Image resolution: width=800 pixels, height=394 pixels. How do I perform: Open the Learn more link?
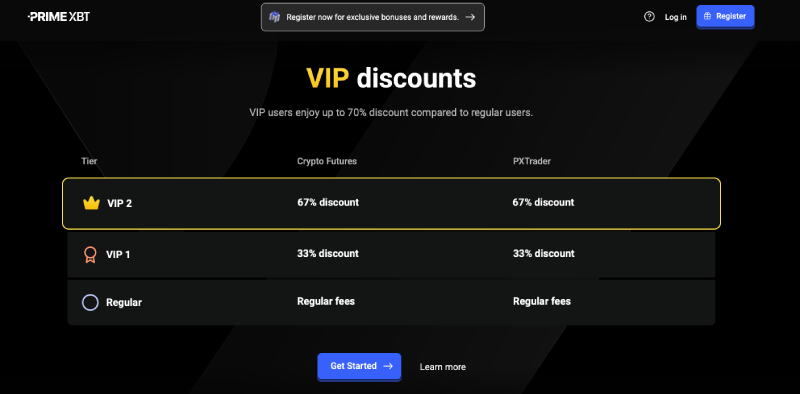point(442,366)
